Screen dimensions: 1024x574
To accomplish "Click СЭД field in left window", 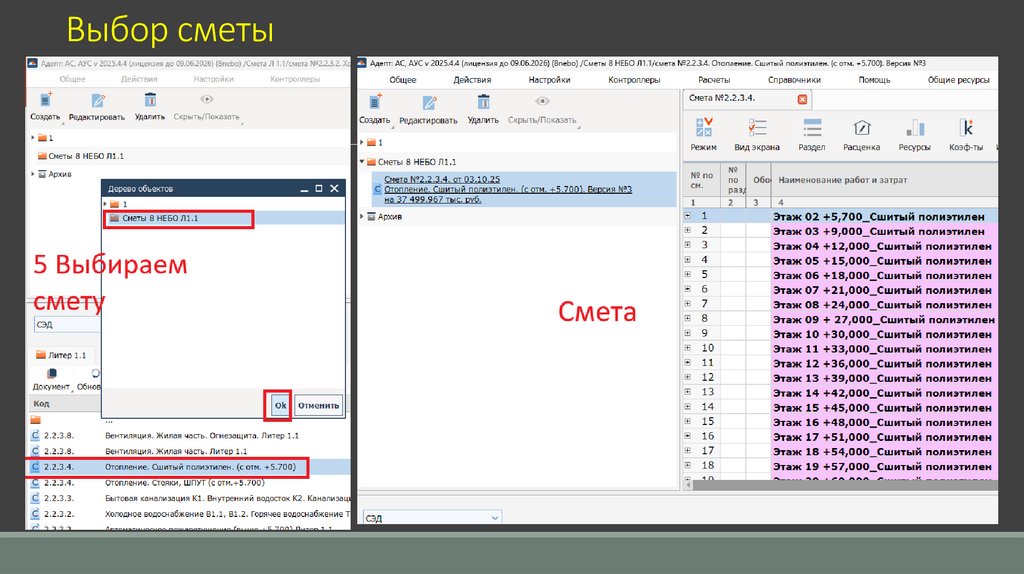I will (x=67, y=325).
